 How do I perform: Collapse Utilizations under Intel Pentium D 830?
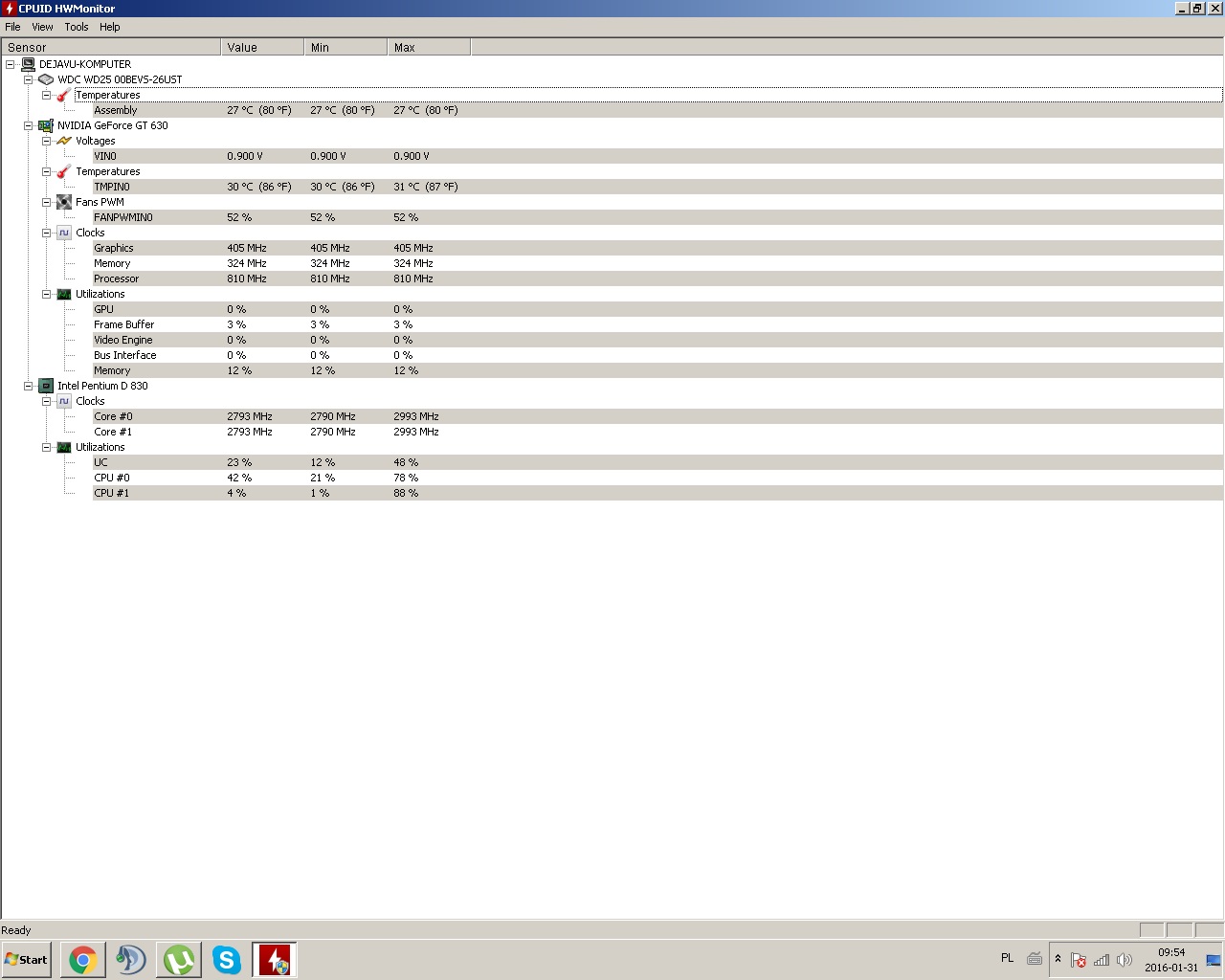coord(46,447)
